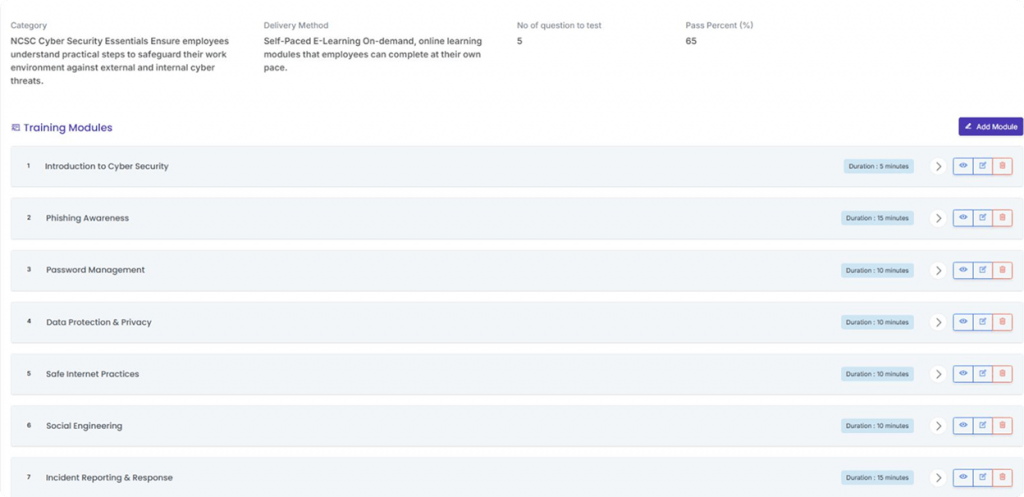
Task: Click the Add Module button
Action: [990, 127]
